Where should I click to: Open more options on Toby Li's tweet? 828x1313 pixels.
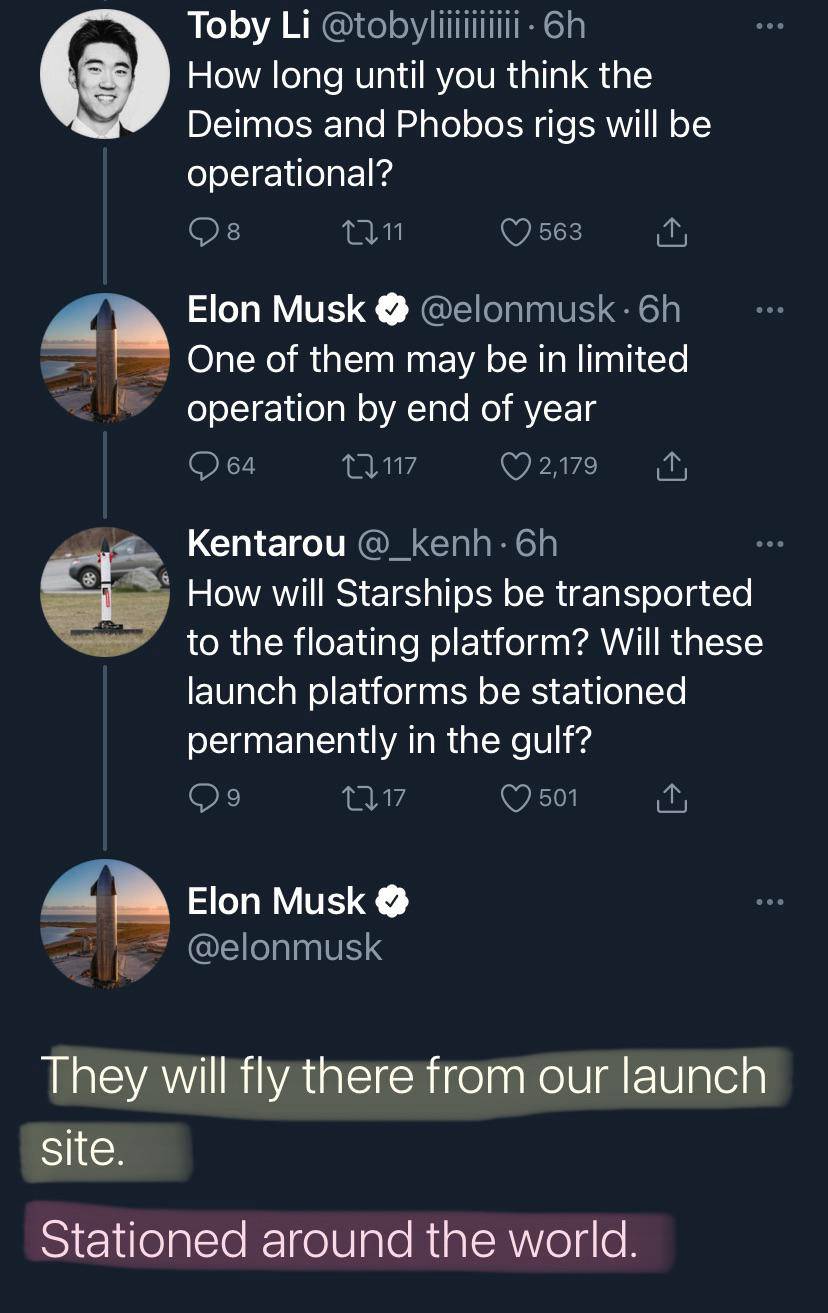click(770, 25)
